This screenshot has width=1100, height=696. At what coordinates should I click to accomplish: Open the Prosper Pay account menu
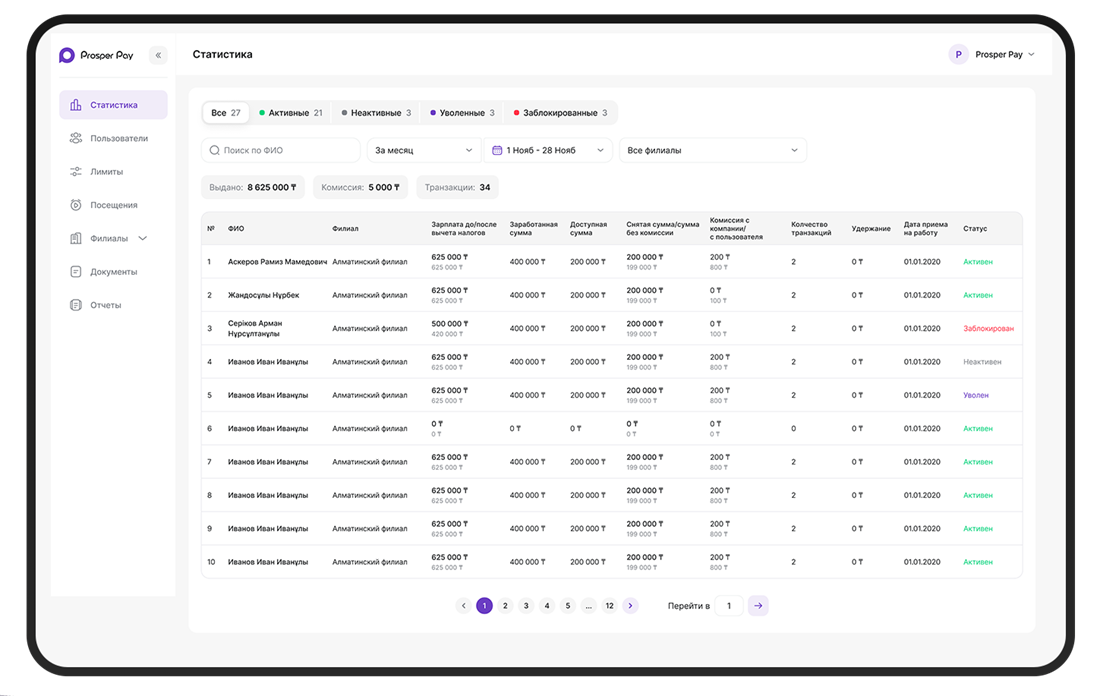991,54
